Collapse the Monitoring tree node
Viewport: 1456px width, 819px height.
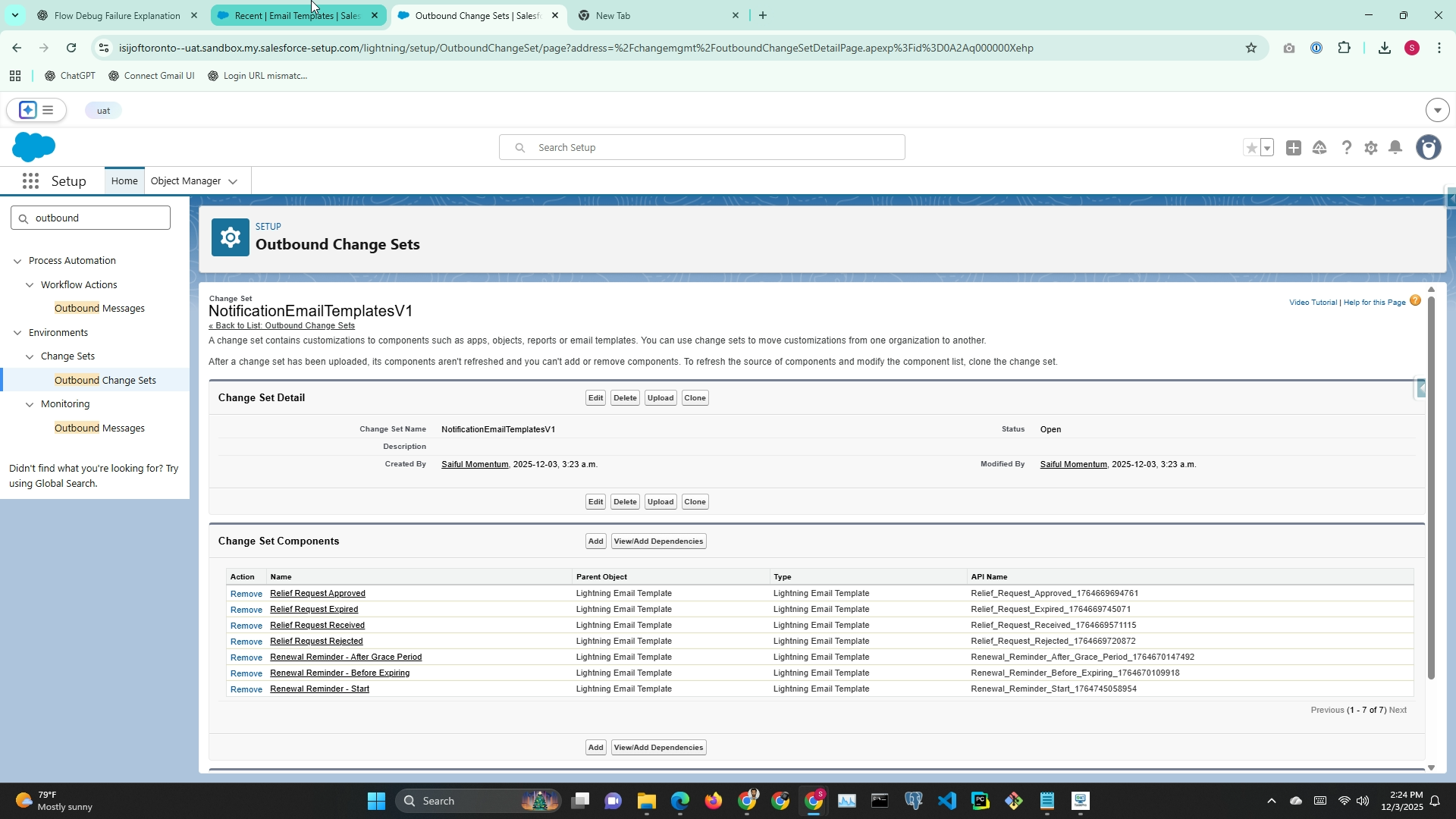tap(30, 404)
